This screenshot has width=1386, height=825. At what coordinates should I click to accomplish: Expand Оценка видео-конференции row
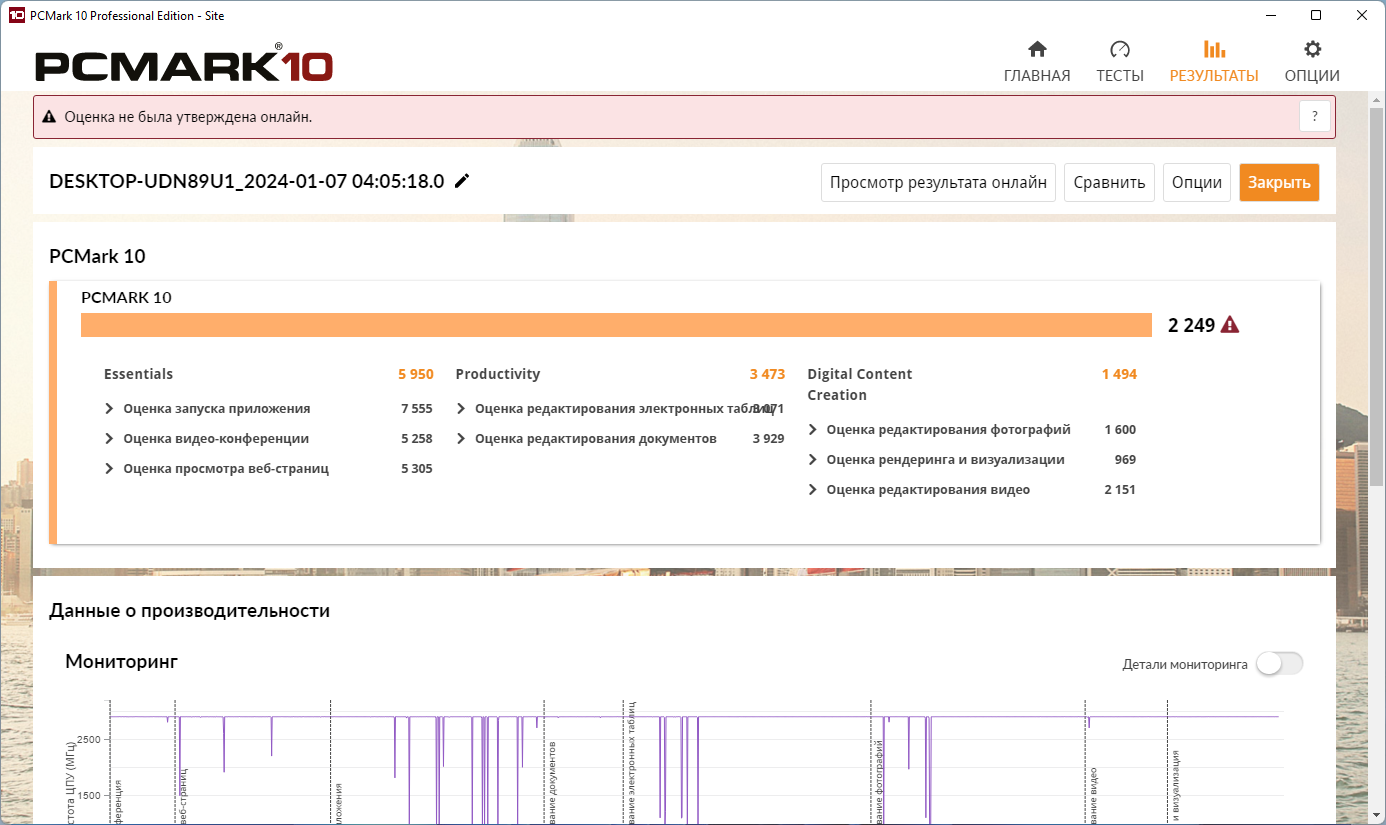[109, 439]
